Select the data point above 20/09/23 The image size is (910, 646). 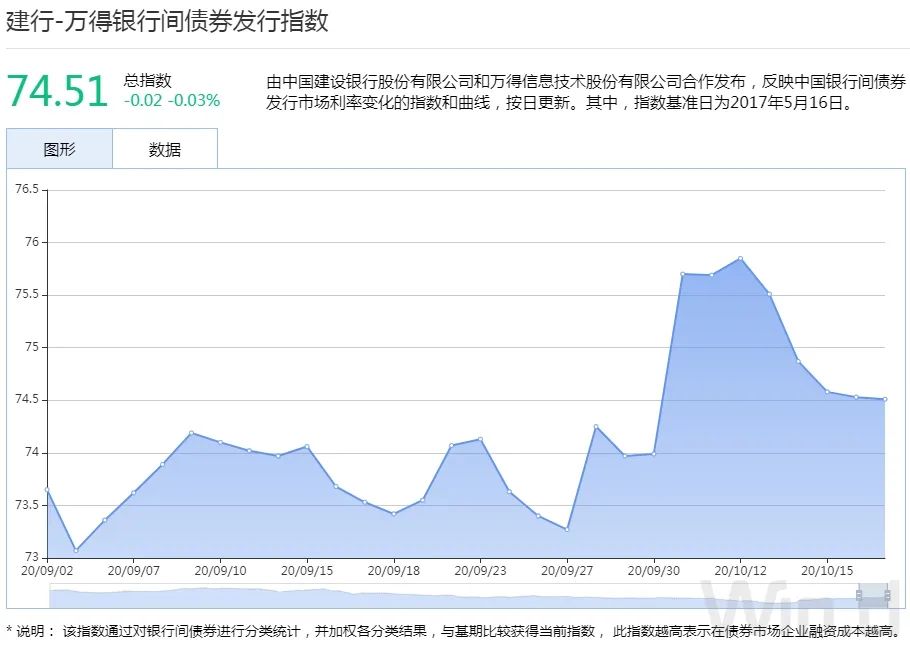(x=481, y=439)
